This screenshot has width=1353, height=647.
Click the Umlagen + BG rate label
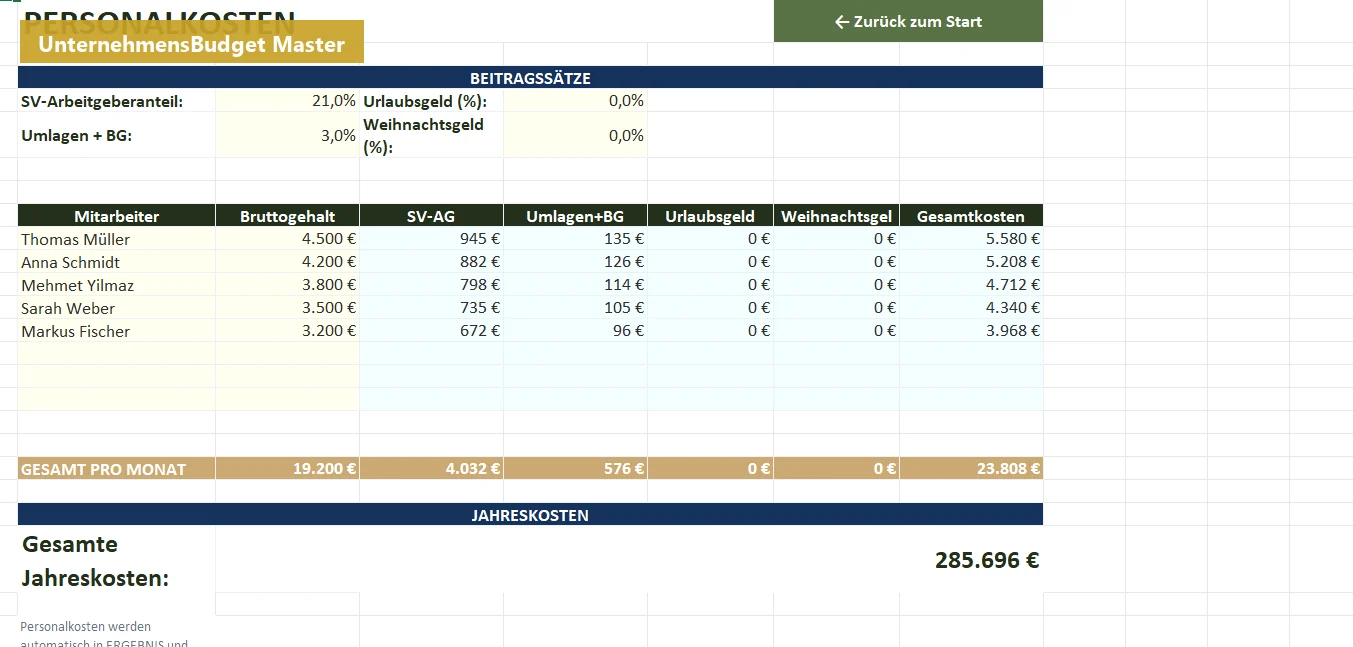point(77,136)
